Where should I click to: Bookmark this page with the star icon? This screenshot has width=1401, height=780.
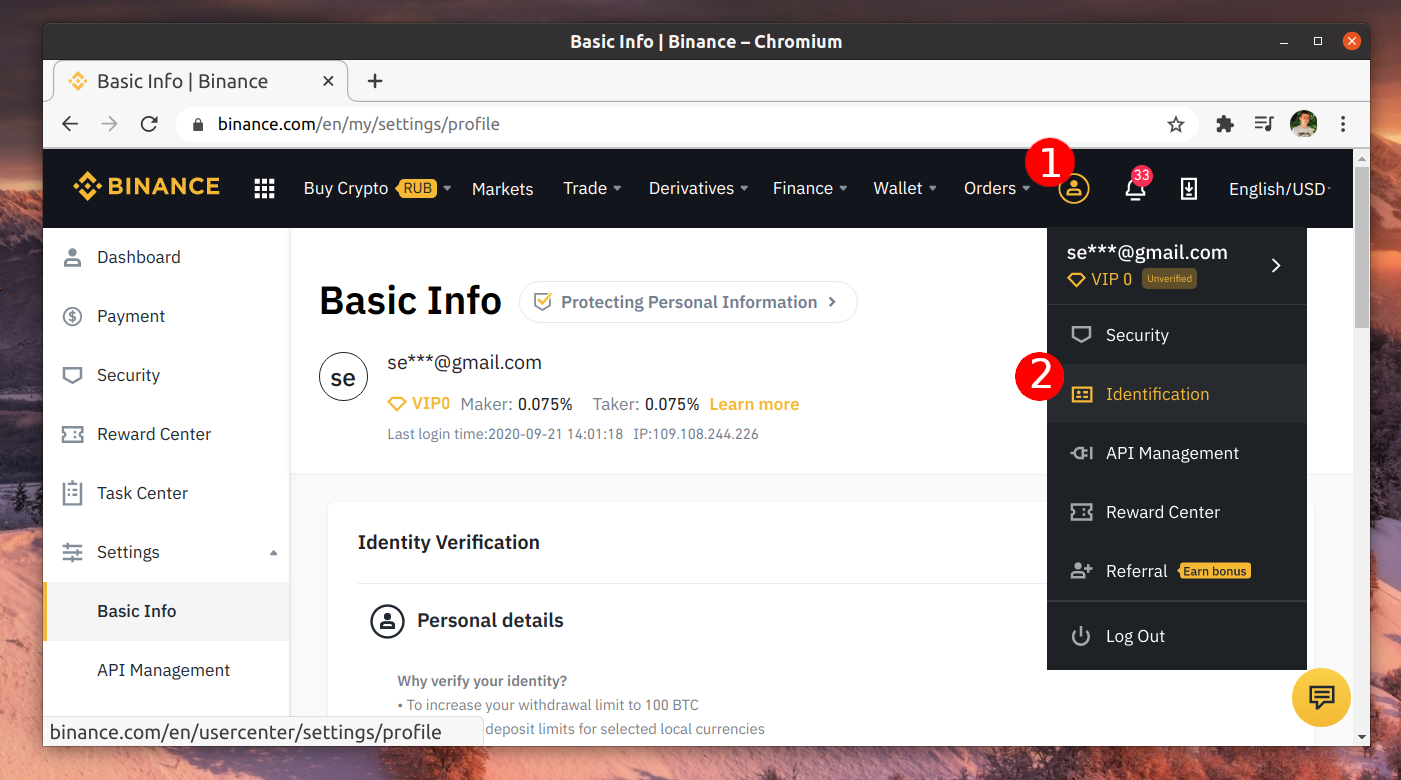(x=1176, y=124)
